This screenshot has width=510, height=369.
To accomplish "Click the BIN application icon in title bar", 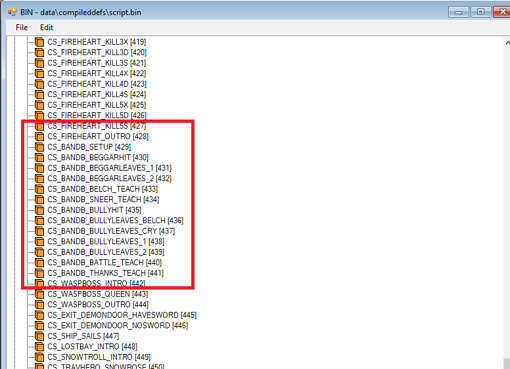I will click(12, 12).
